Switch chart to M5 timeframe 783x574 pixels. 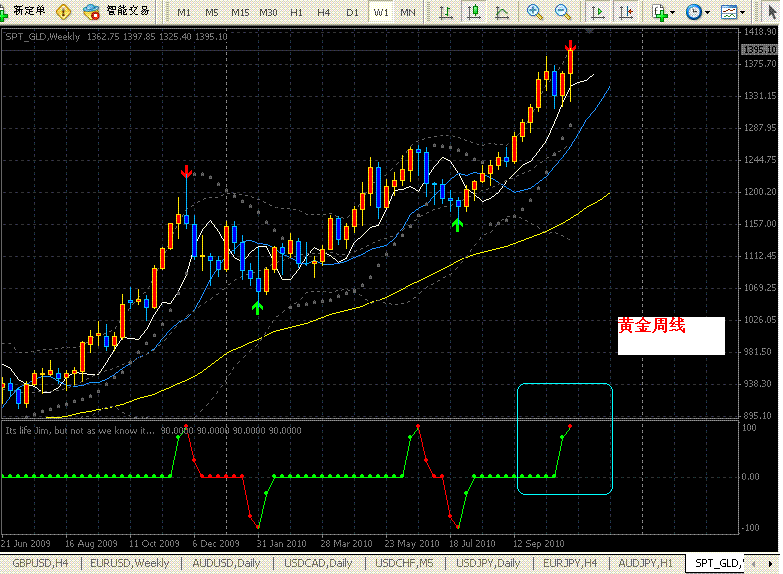pyautogui.click(x=212, y=12)
